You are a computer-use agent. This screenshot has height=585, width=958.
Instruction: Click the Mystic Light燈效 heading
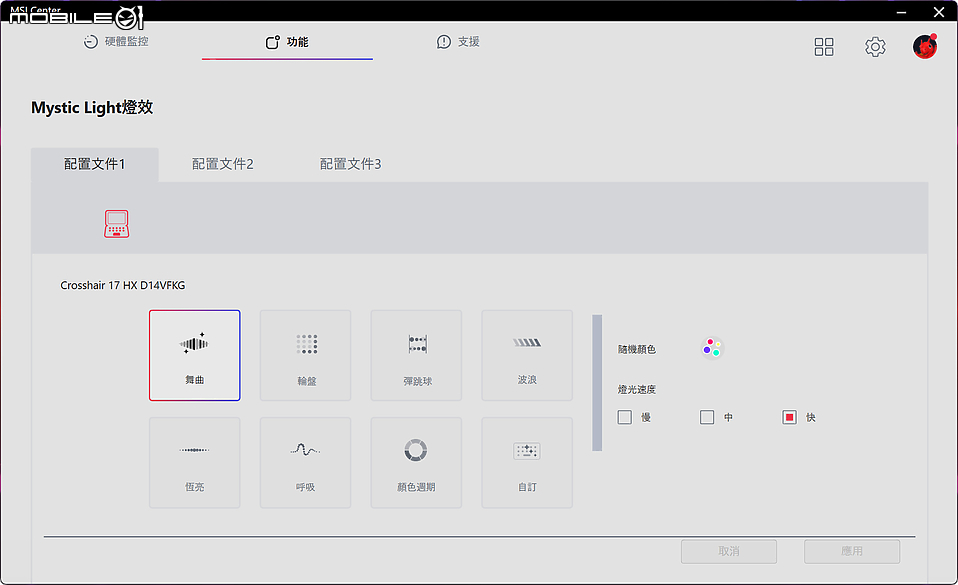click(x=92, y=108)
